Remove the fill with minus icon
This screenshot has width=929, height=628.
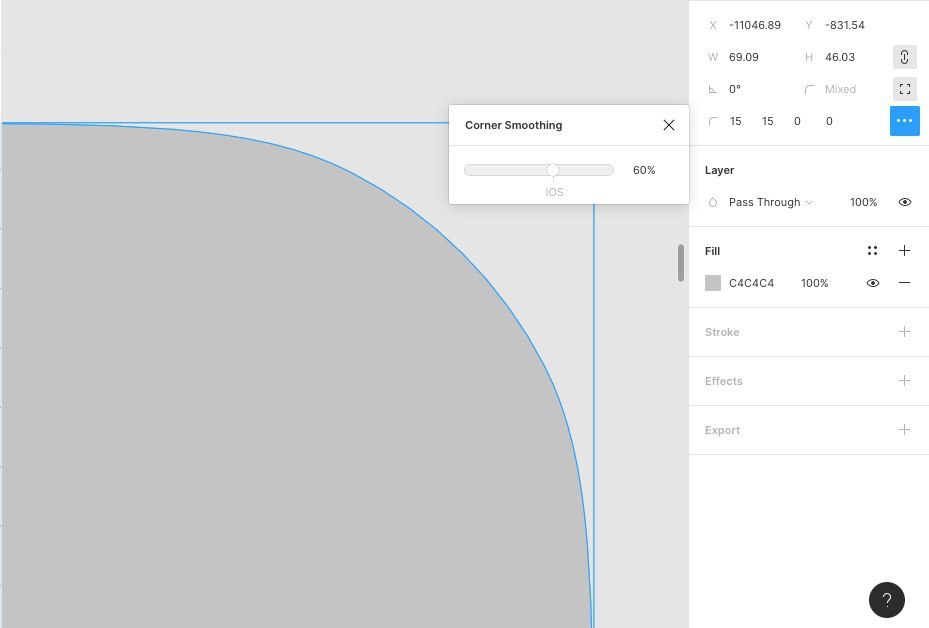[904, 283]
